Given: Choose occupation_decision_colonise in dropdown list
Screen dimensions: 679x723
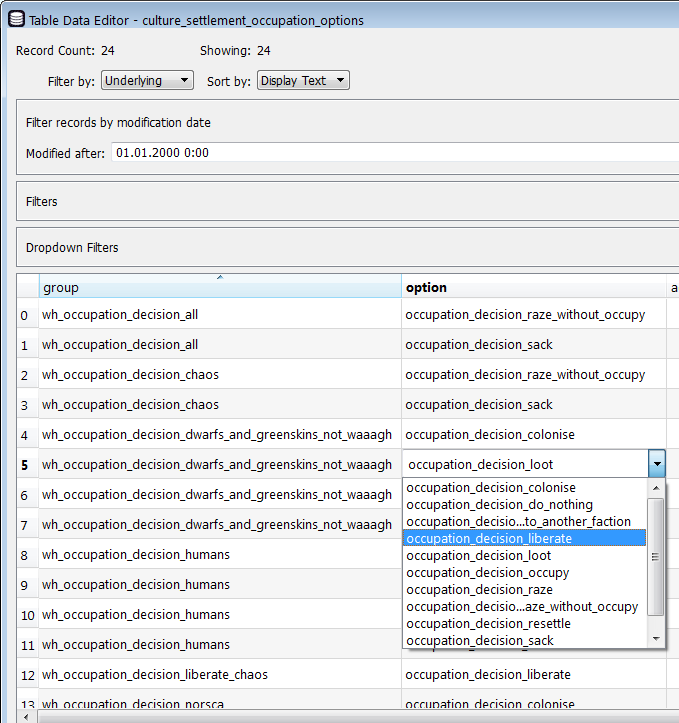Looking at the screenshot, I should 524,487.
